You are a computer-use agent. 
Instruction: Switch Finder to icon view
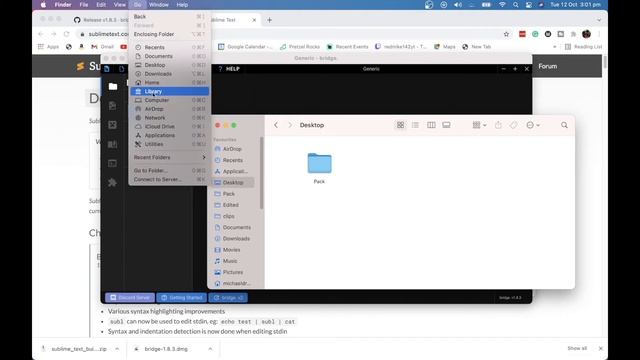pos(400,125)
